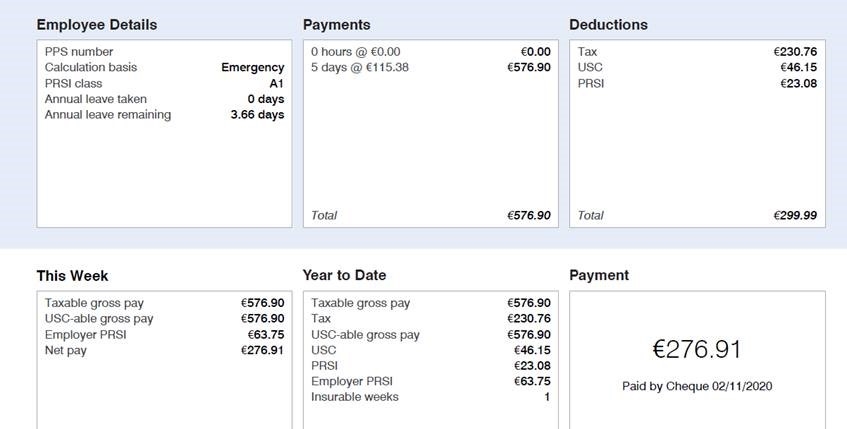Screen dimensions: 847x429
Task: Select the 5 days @ €115.38 payment line
Action: 360,68
